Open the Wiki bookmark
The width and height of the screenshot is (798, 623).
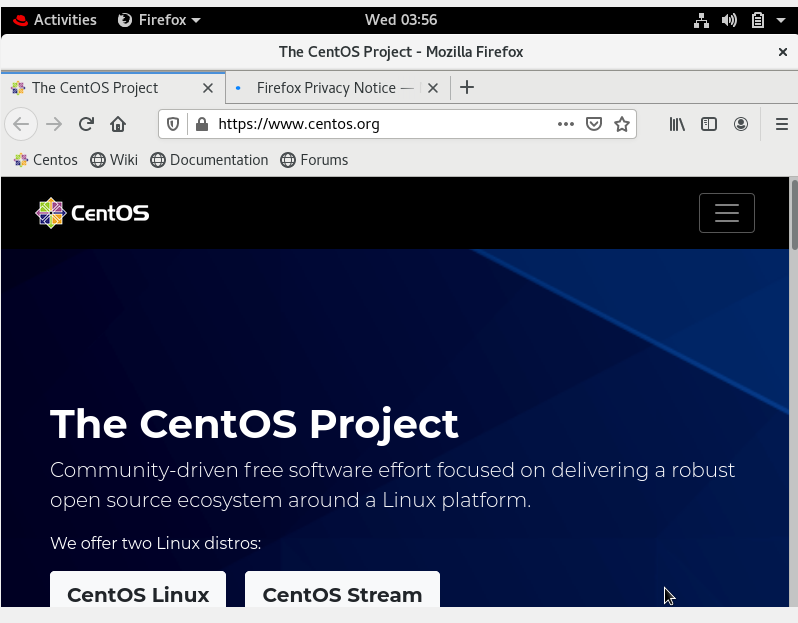pyautogui.click(x=114, y=160)
